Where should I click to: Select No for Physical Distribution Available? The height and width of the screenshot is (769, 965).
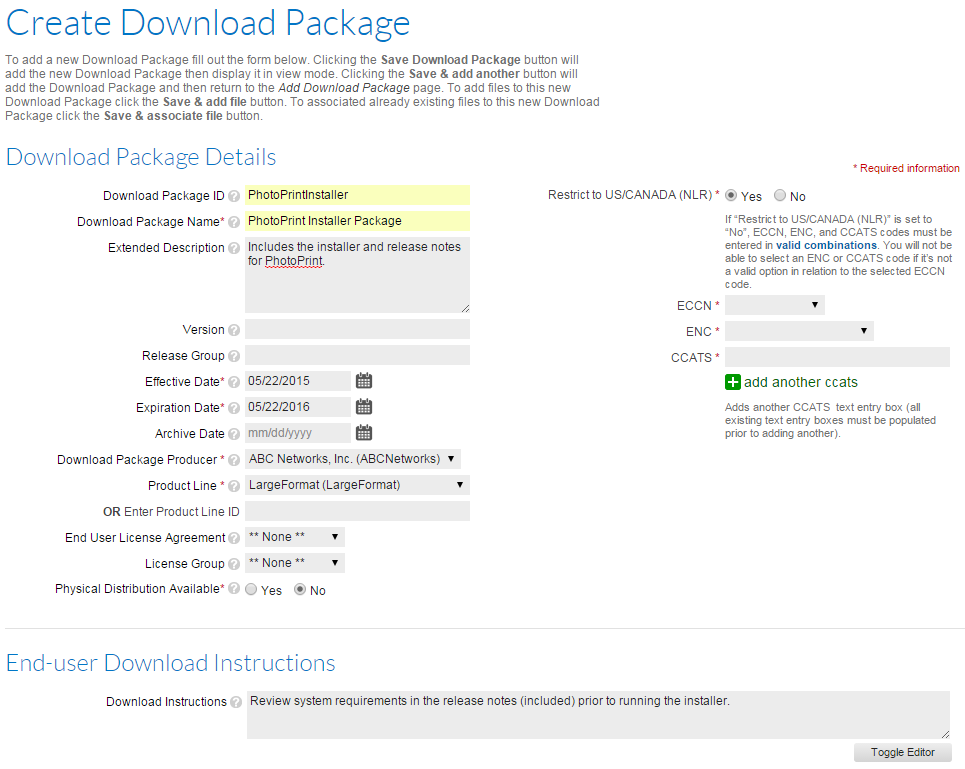pyautogui.click(x=300, y=589)
